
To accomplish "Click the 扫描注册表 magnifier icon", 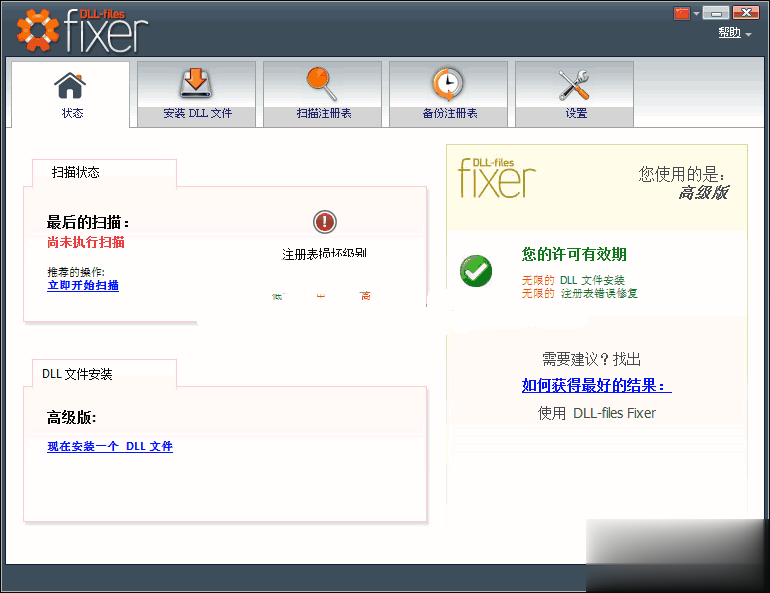I will [x=322, y=84].
